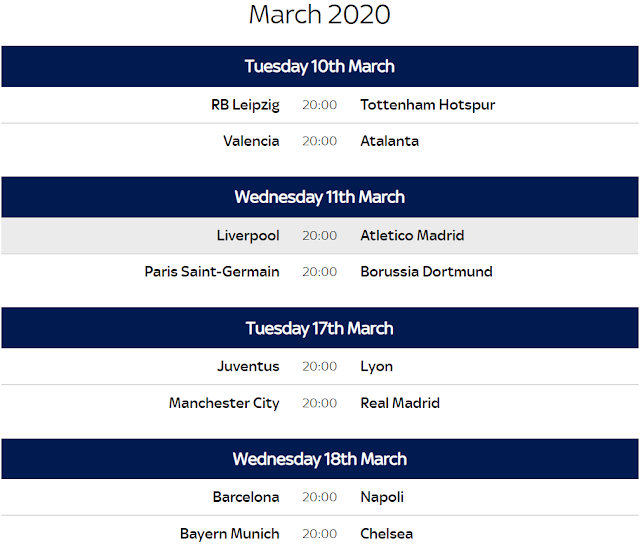Click on Napoli

click(382, 497)
